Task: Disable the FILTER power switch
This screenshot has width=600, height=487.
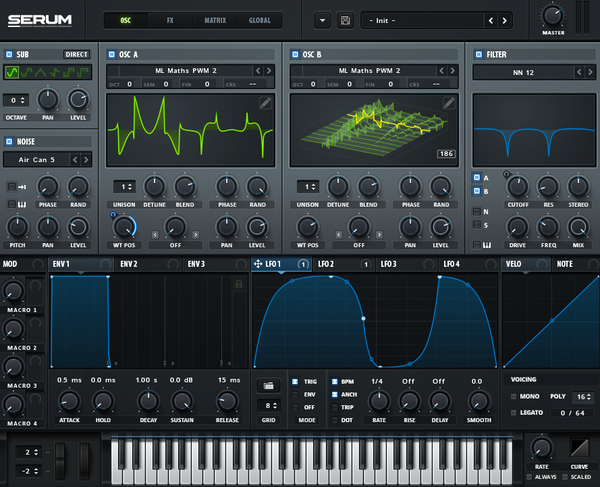Action: click(479, 54)
